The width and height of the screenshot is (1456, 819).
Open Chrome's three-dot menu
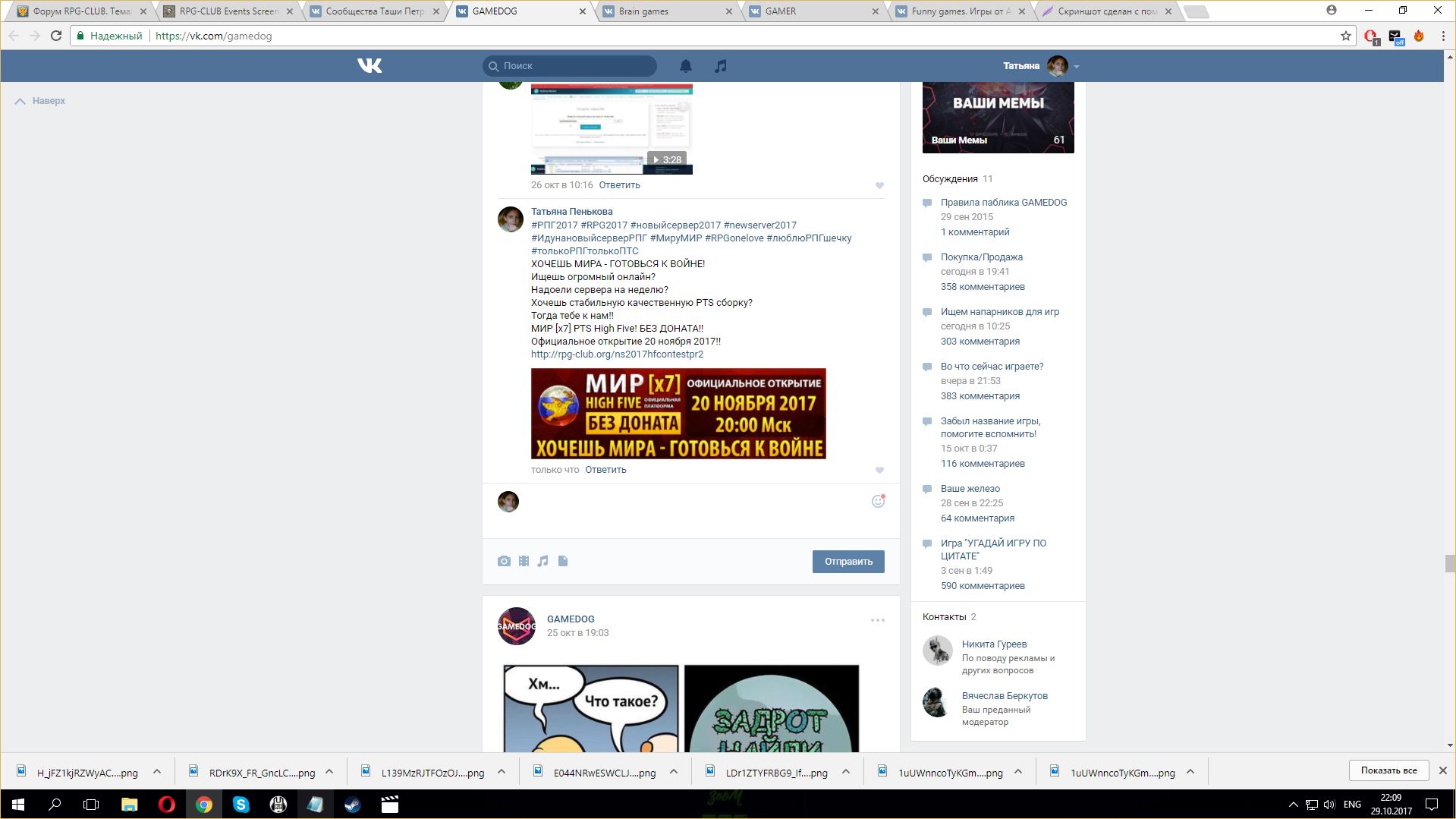(1443, 36)
